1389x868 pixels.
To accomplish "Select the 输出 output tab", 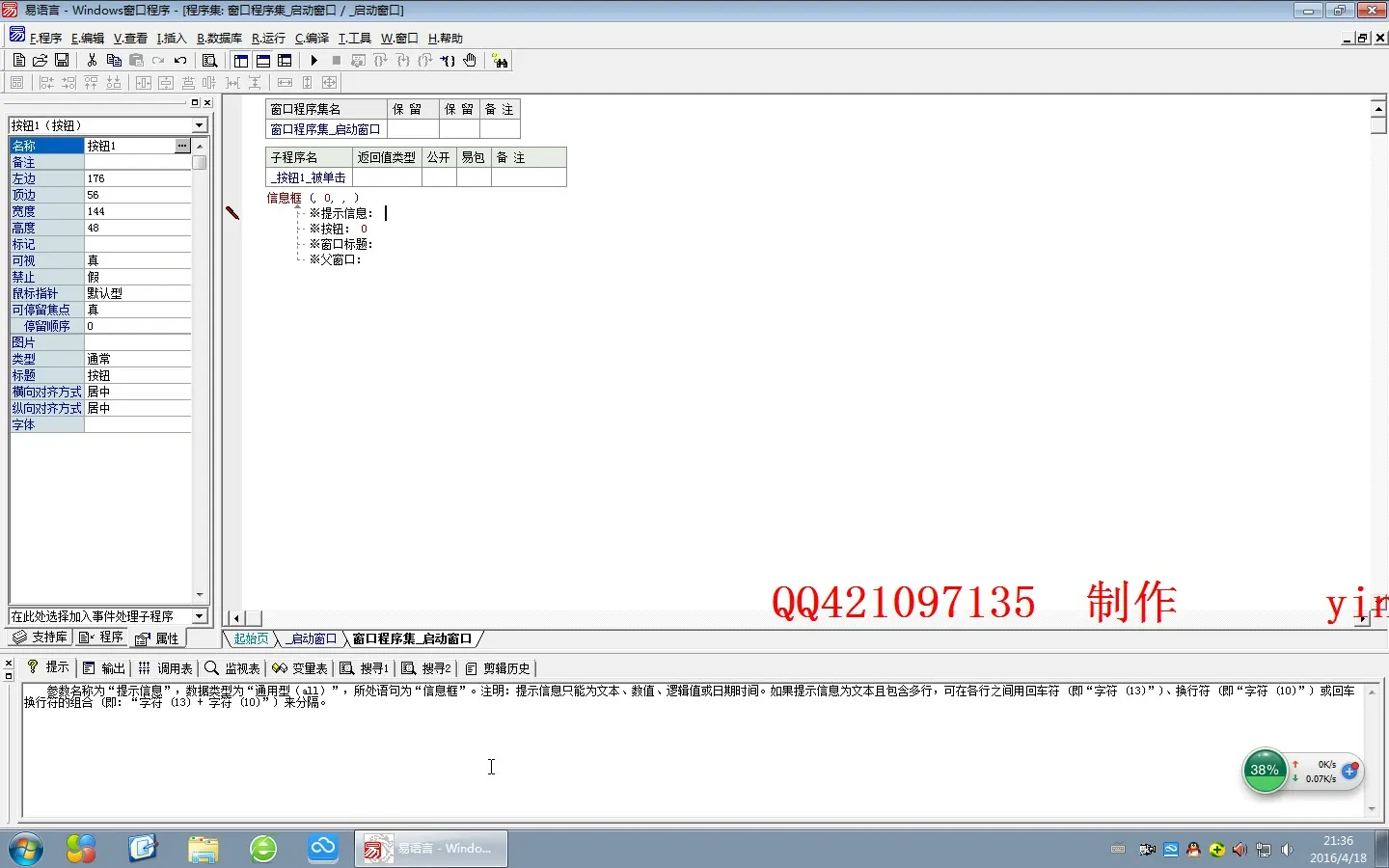I will click(104, 667).
